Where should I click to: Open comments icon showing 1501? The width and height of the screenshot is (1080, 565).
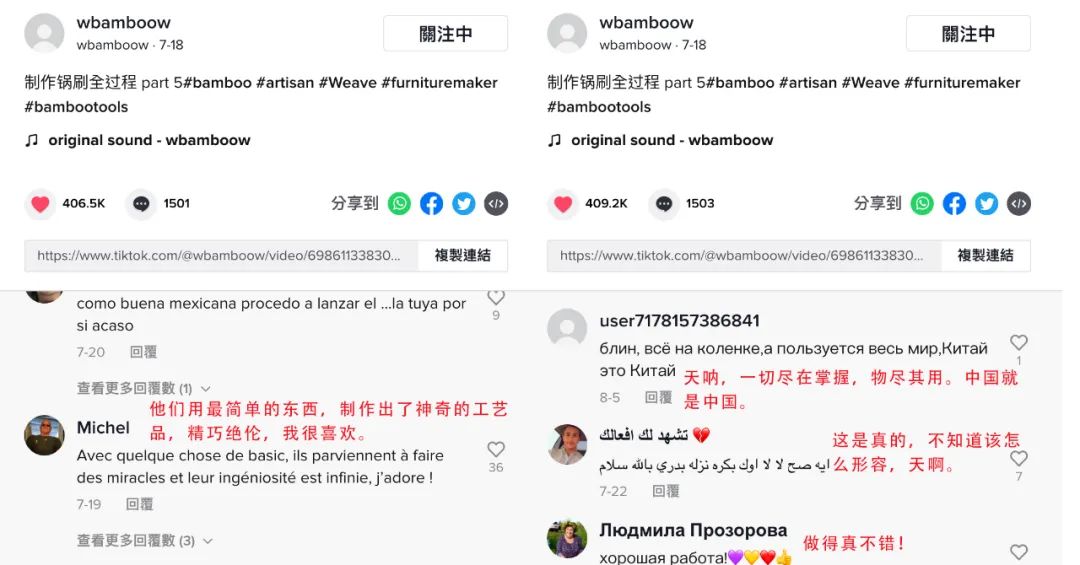(141, 204)
